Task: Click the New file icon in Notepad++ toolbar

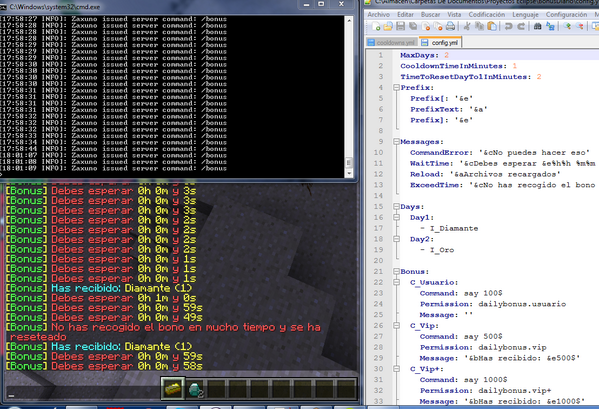Action: 376,26
